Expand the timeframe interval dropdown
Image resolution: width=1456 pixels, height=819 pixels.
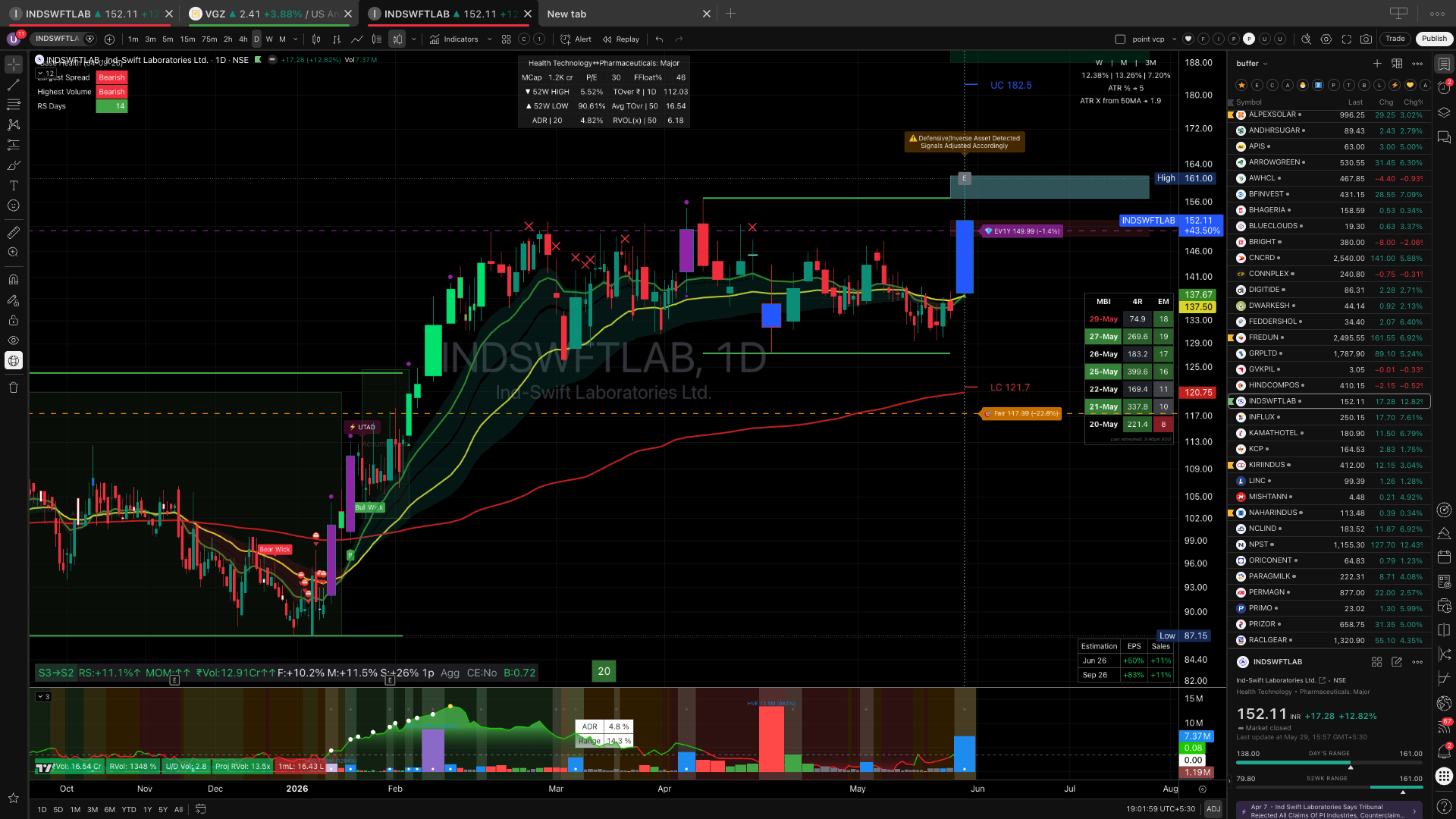click(296, 39)
